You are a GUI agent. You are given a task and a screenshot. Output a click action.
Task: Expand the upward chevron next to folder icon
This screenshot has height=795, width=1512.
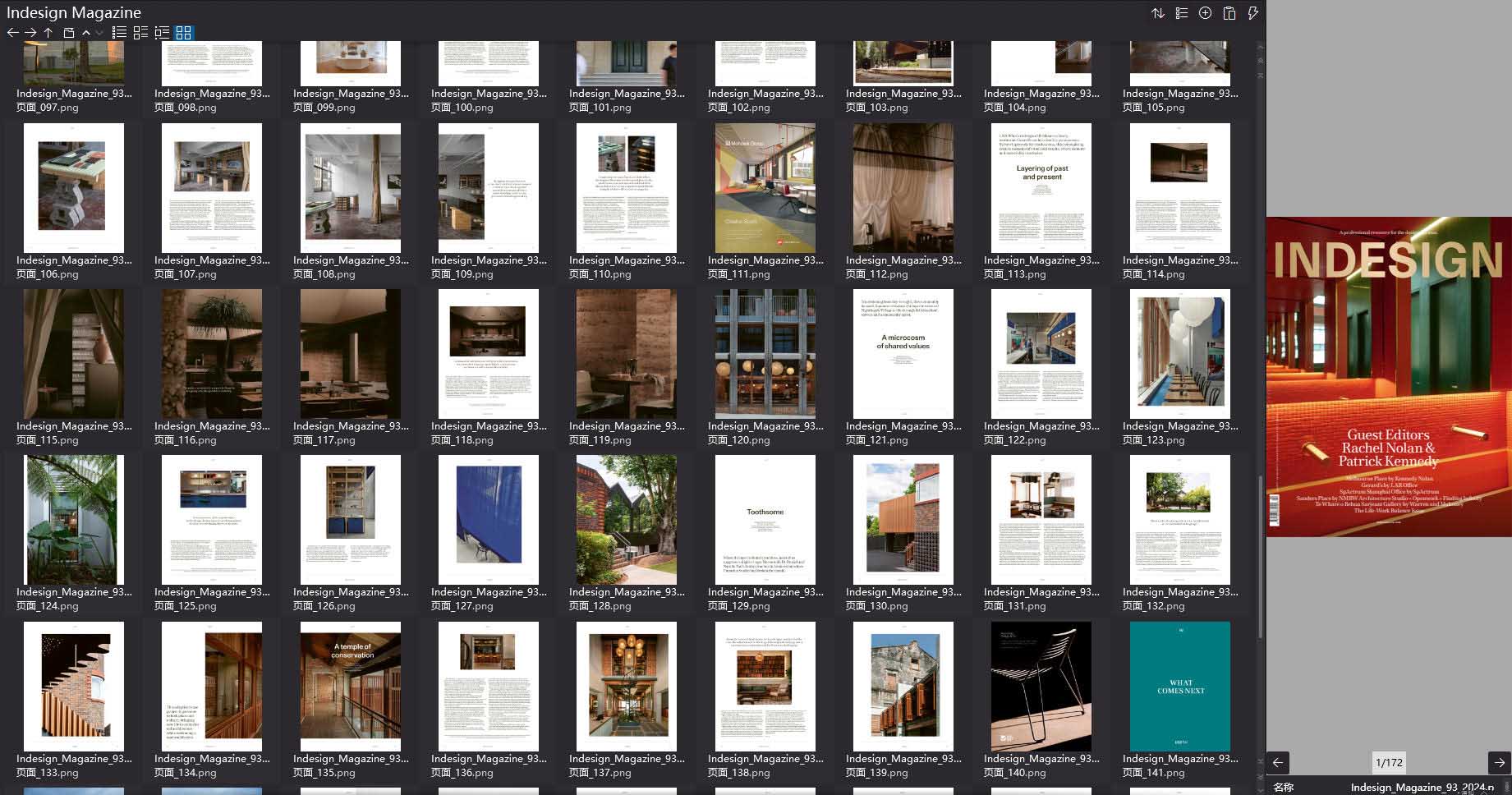[x=86, y=33]
